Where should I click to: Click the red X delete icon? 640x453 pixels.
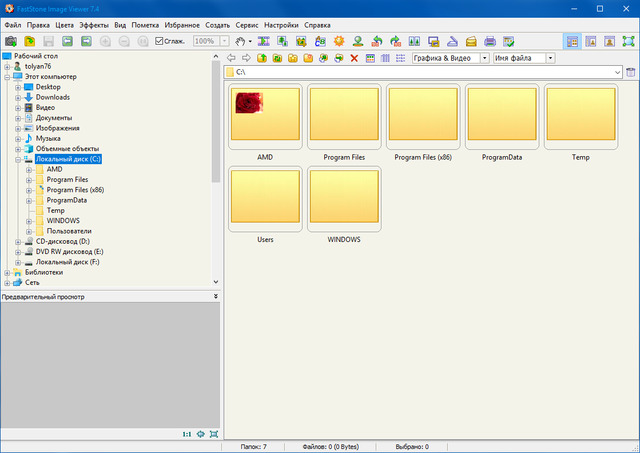point(354,58)
